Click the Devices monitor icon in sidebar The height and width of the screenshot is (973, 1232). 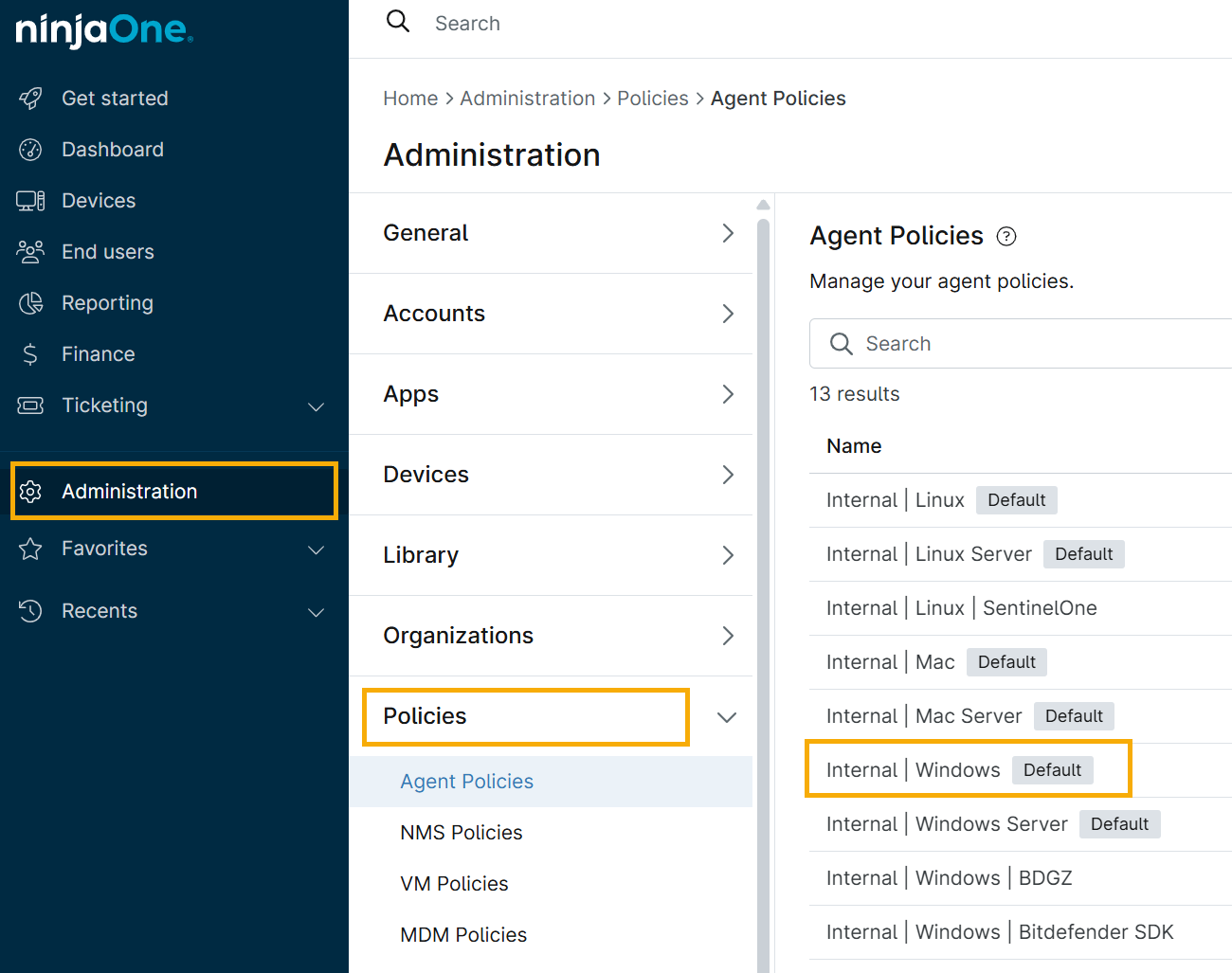point(30,201)
